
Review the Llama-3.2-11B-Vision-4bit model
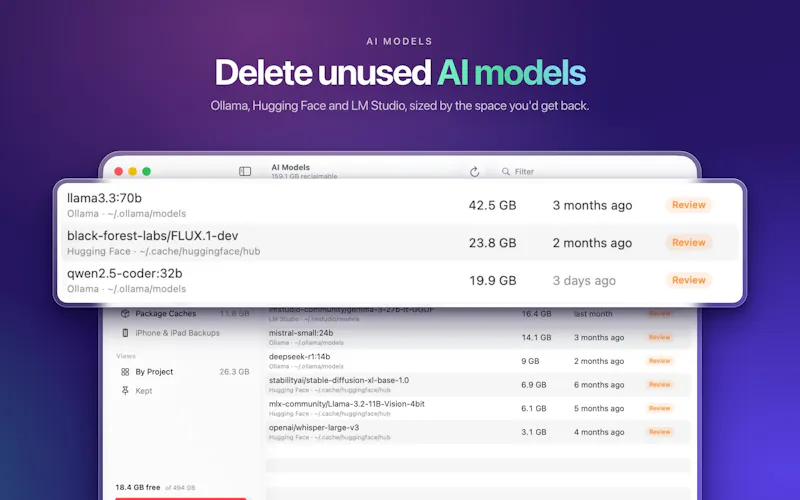(x=659, y=408)
